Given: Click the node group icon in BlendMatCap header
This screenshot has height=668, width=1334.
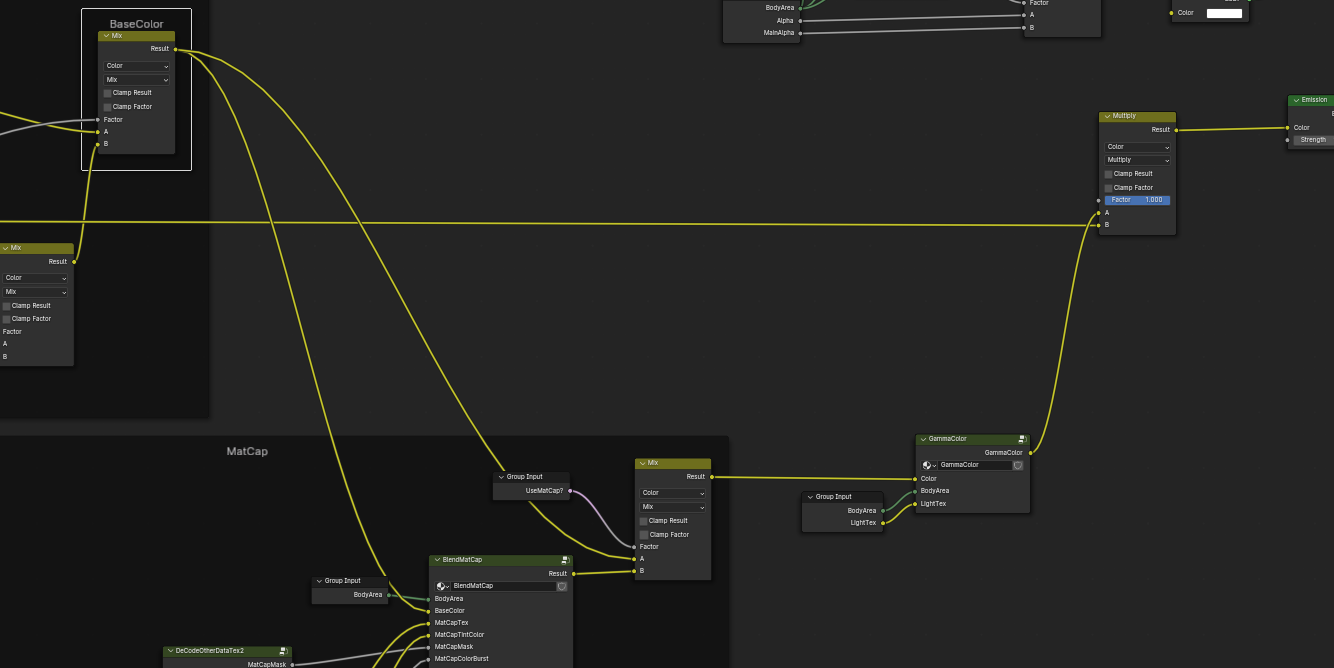Looking at the screenshot, I should (565, 560).
